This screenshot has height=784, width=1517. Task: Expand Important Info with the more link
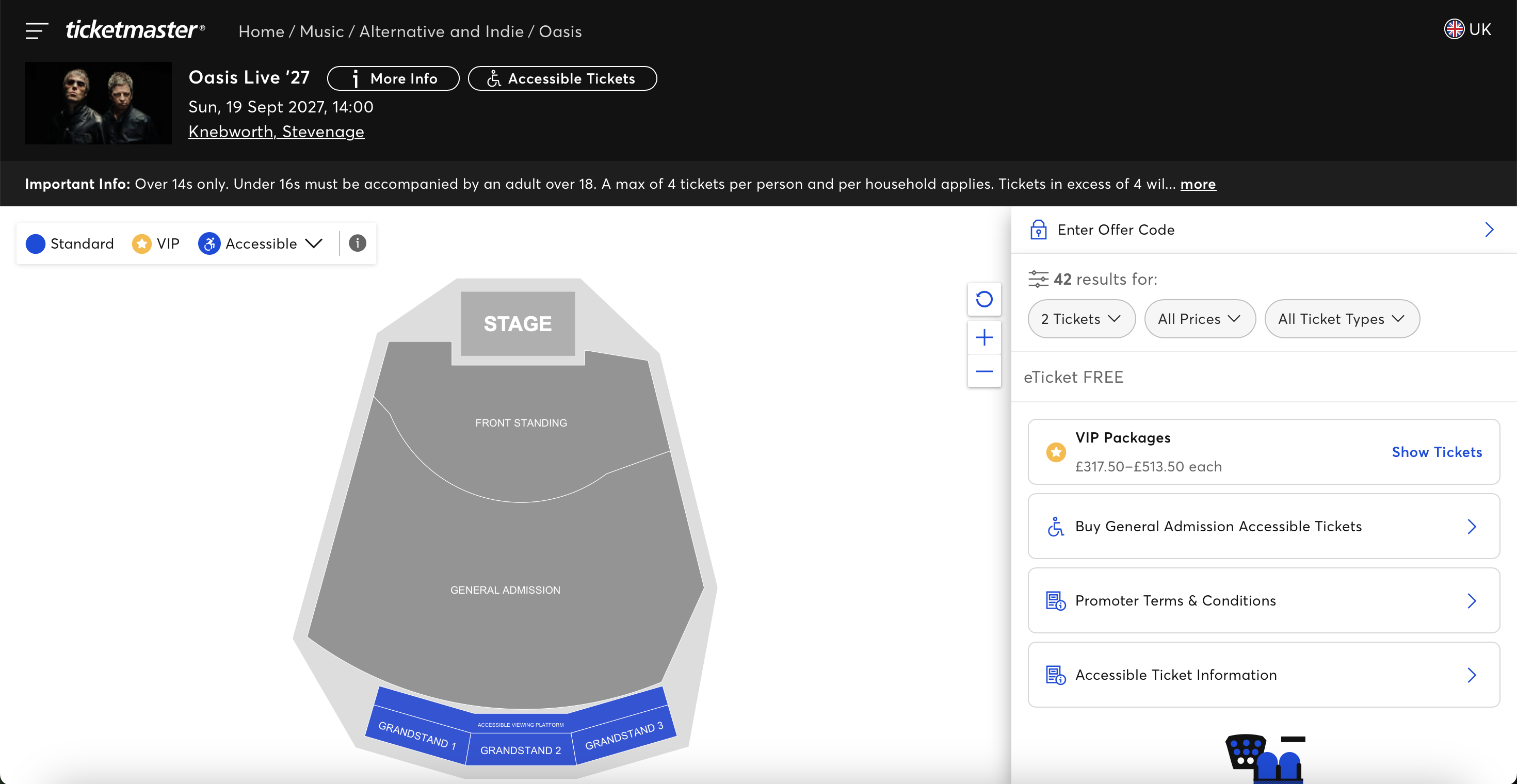click(1198, 184)
